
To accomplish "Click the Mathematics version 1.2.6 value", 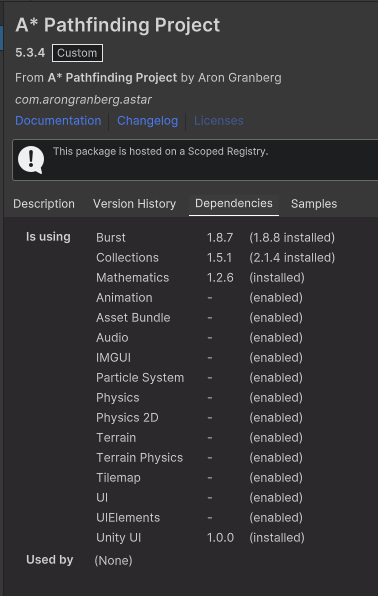I will pyautogui.click(x=220, y=277).
